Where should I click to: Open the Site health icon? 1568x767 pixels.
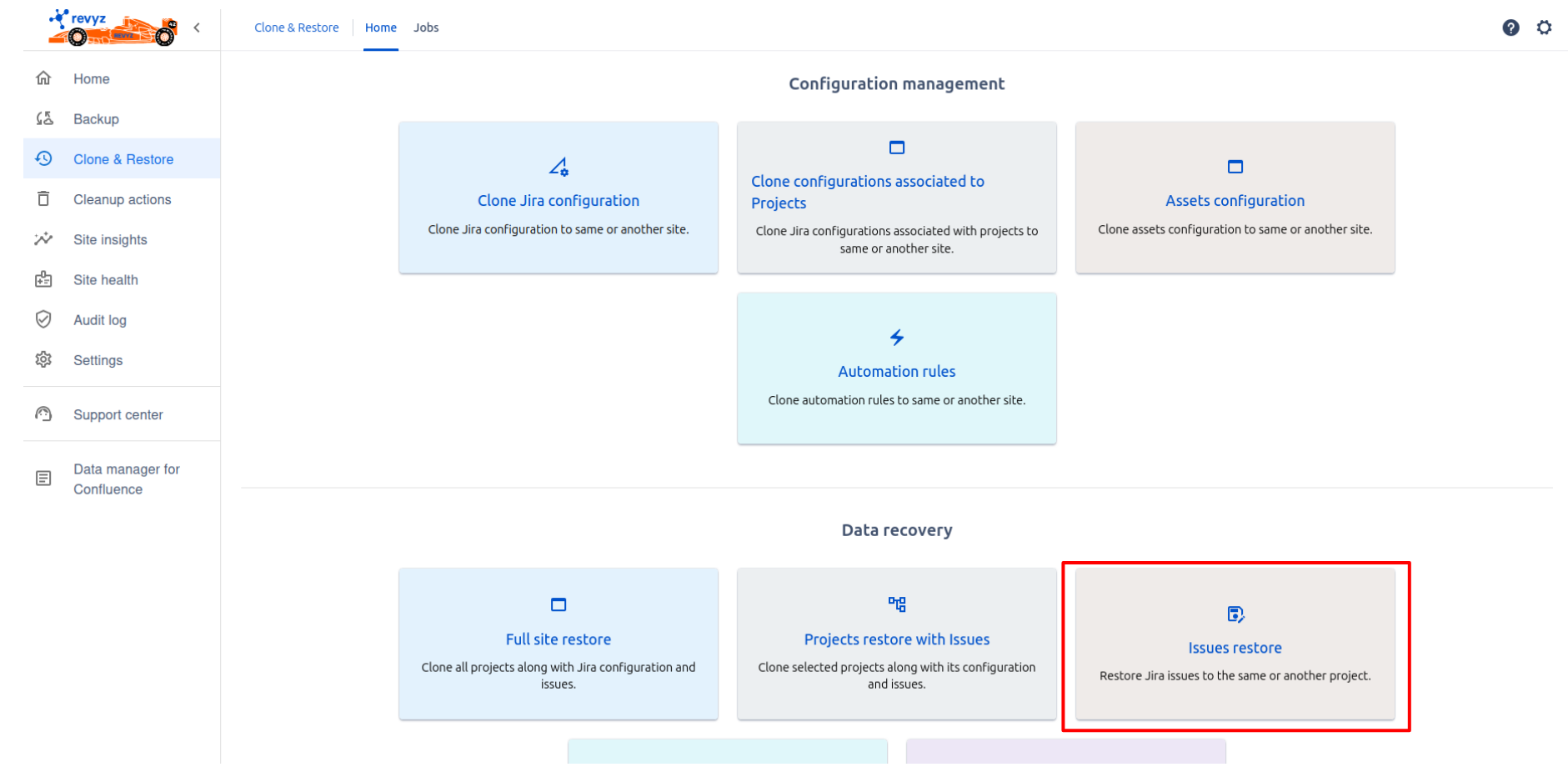[44, 279]
